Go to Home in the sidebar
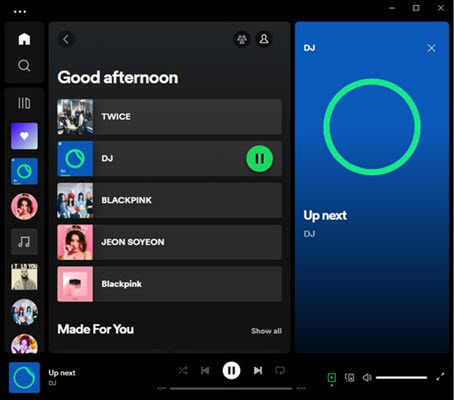The image size is (454, 400). 24,39
